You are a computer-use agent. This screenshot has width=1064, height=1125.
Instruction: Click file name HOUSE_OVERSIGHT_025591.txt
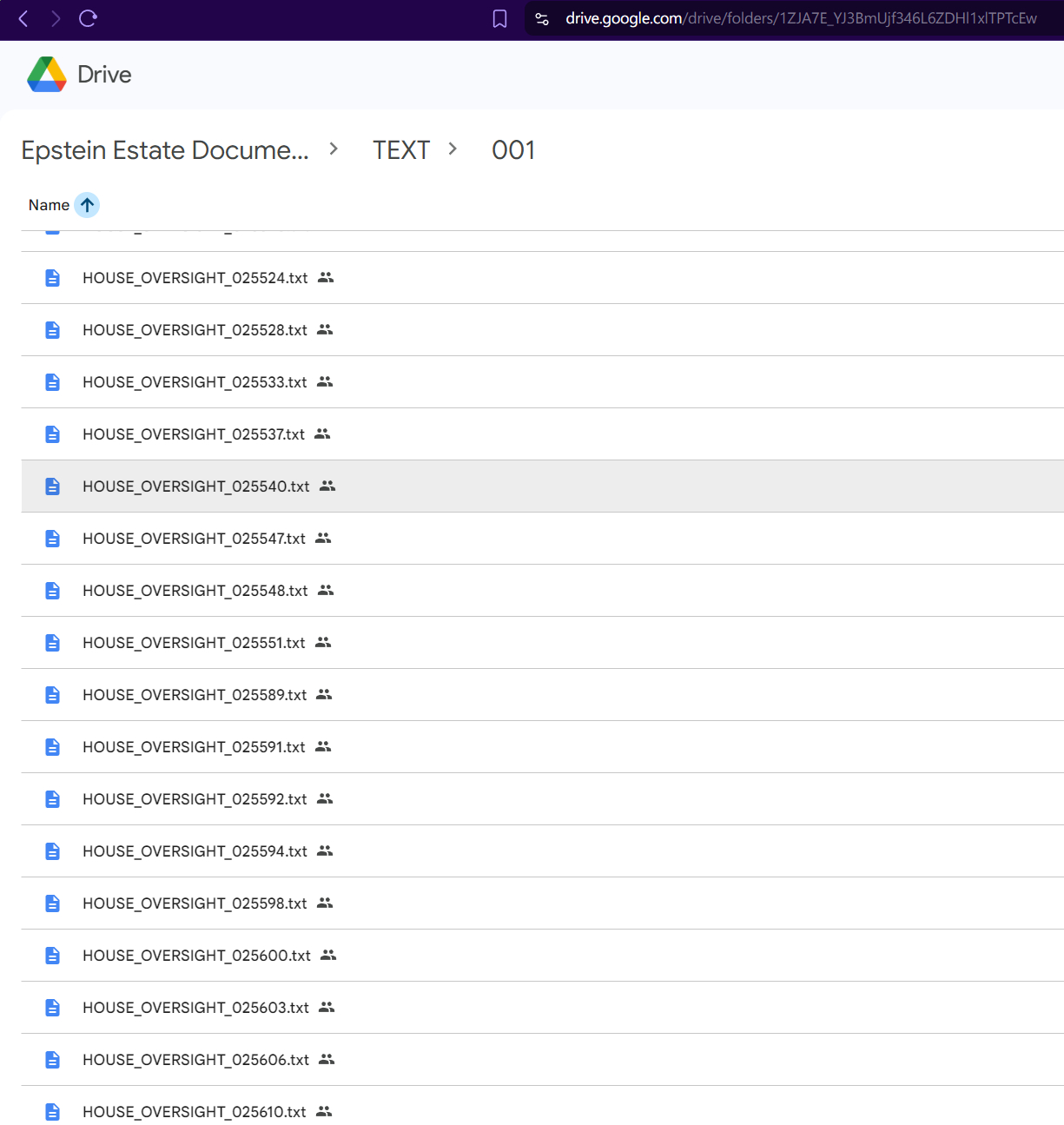[195, 747]
